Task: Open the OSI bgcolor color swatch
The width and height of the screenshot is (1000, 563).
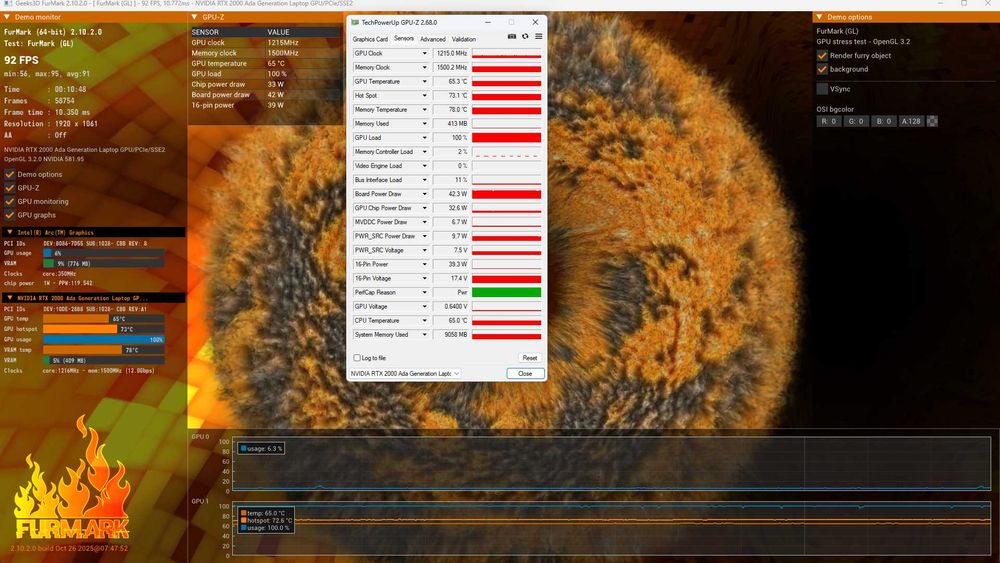Action: [x=932, y=121]
